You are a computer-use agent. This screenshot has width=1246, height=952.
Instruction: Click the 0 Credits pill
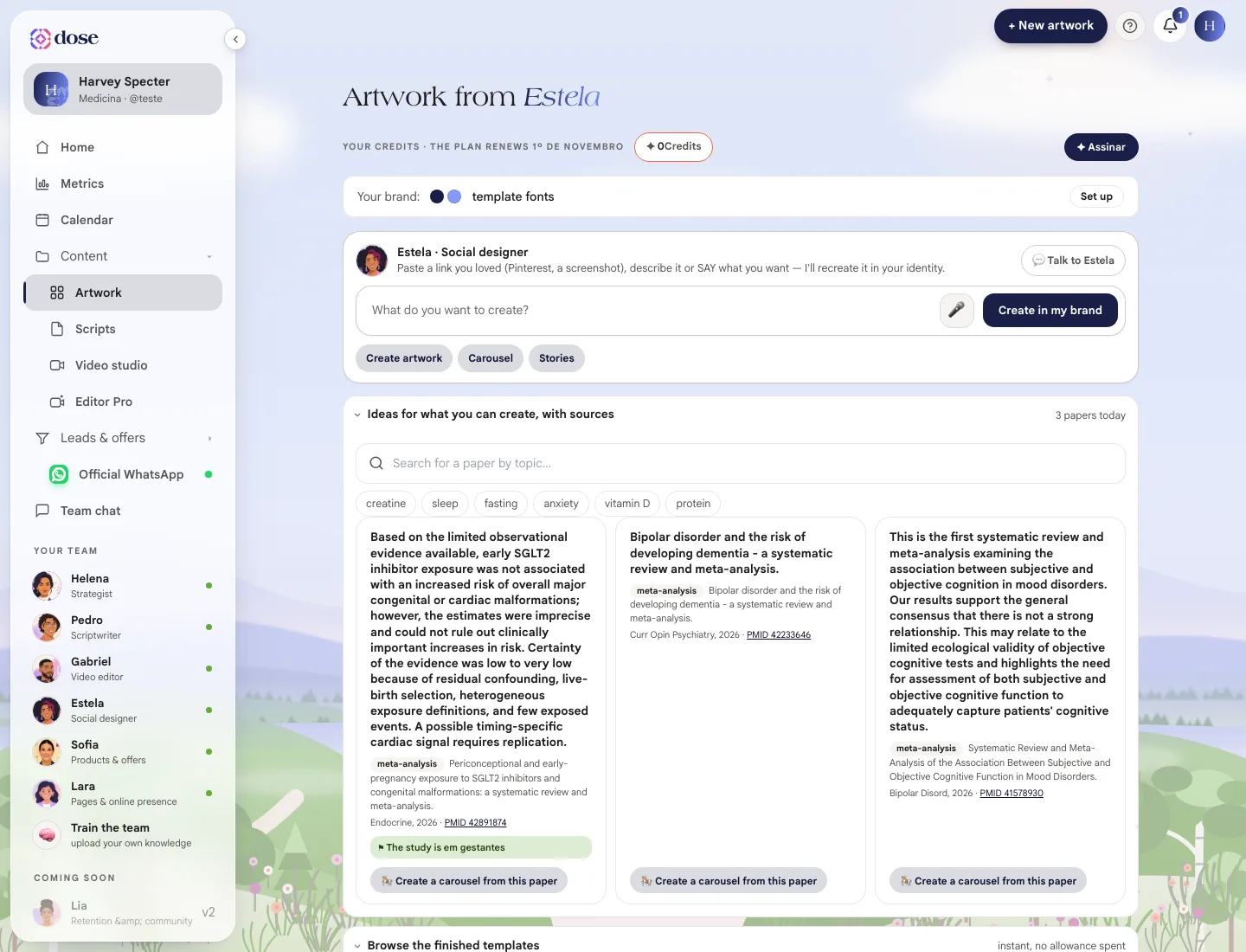tap(673, 147)
